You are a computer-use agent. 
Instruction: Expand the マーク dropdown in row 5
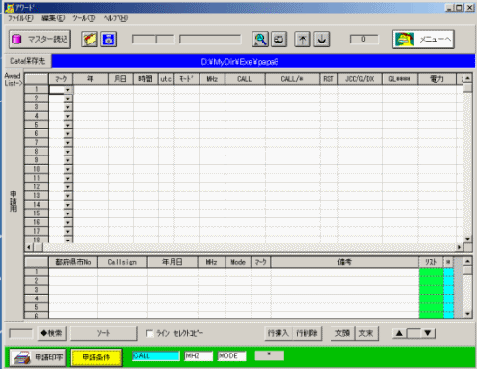68,125
